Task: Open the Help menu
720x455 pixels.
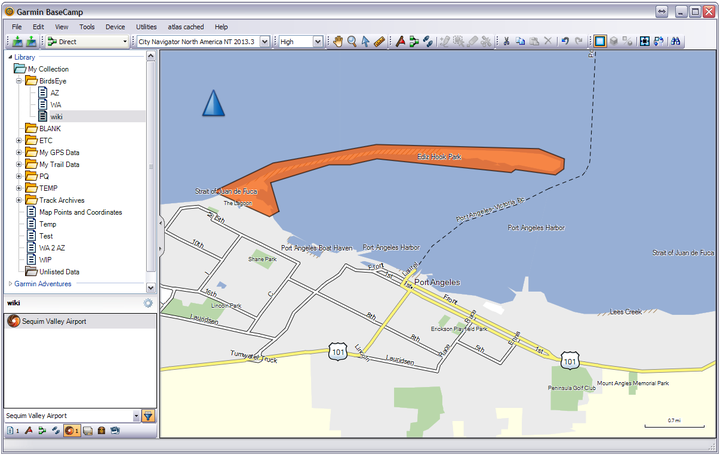Action: point(221,27)
